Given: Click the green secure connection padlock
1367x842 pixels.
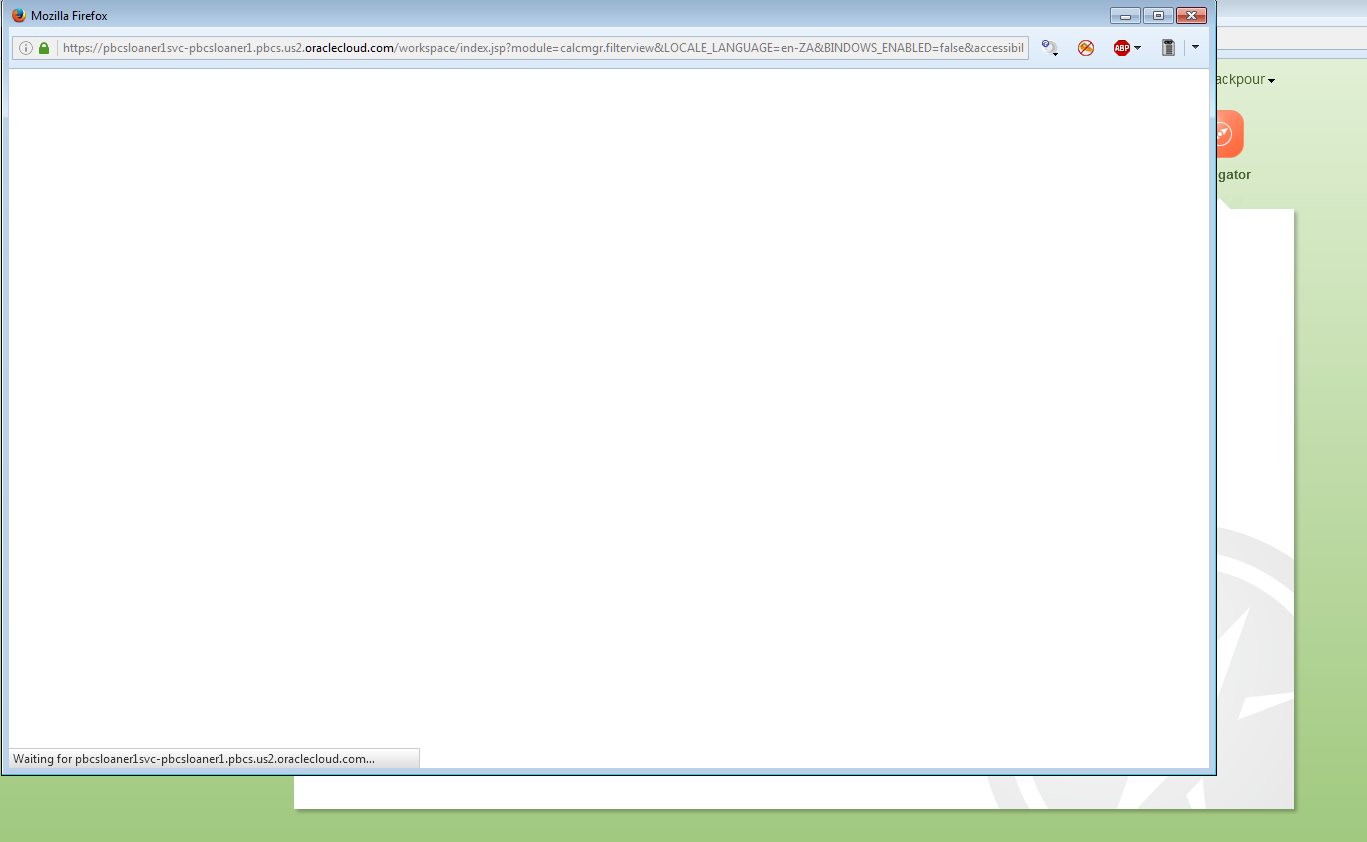Looking at the screenshot, I should (44, 48).
